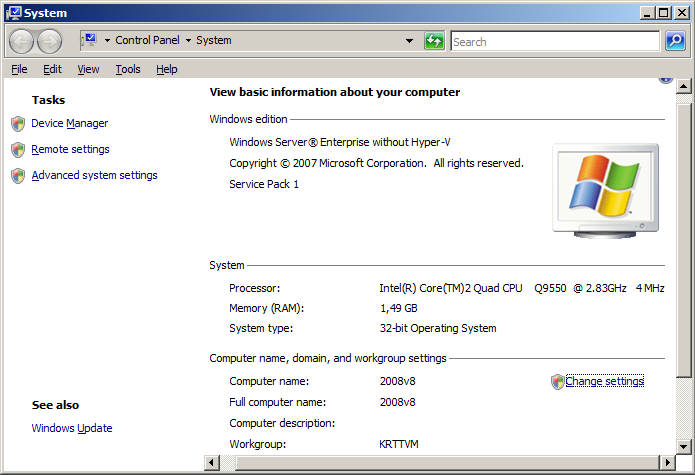
Task: Click the shield icon beside Change settings
Action: click(557, 382)
